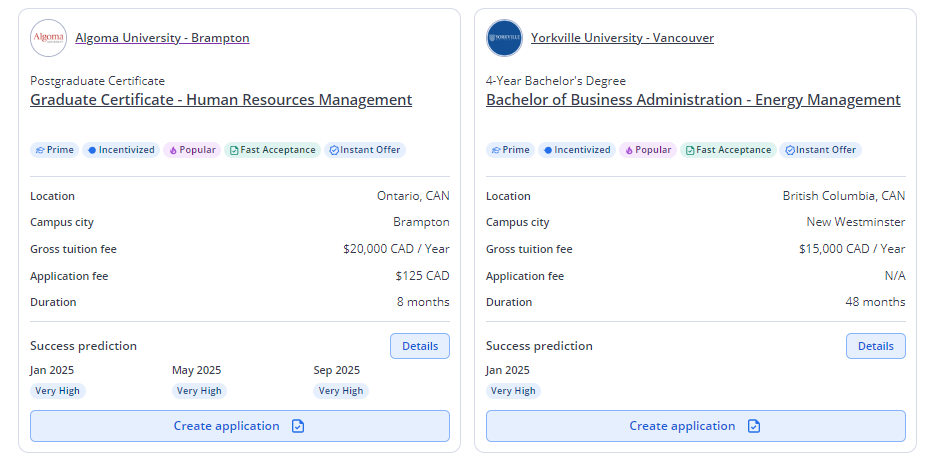Viewport: 930px width, 461px height.
Task: Click Prime tag on Algoma card
Action: [x=55, y=150]
